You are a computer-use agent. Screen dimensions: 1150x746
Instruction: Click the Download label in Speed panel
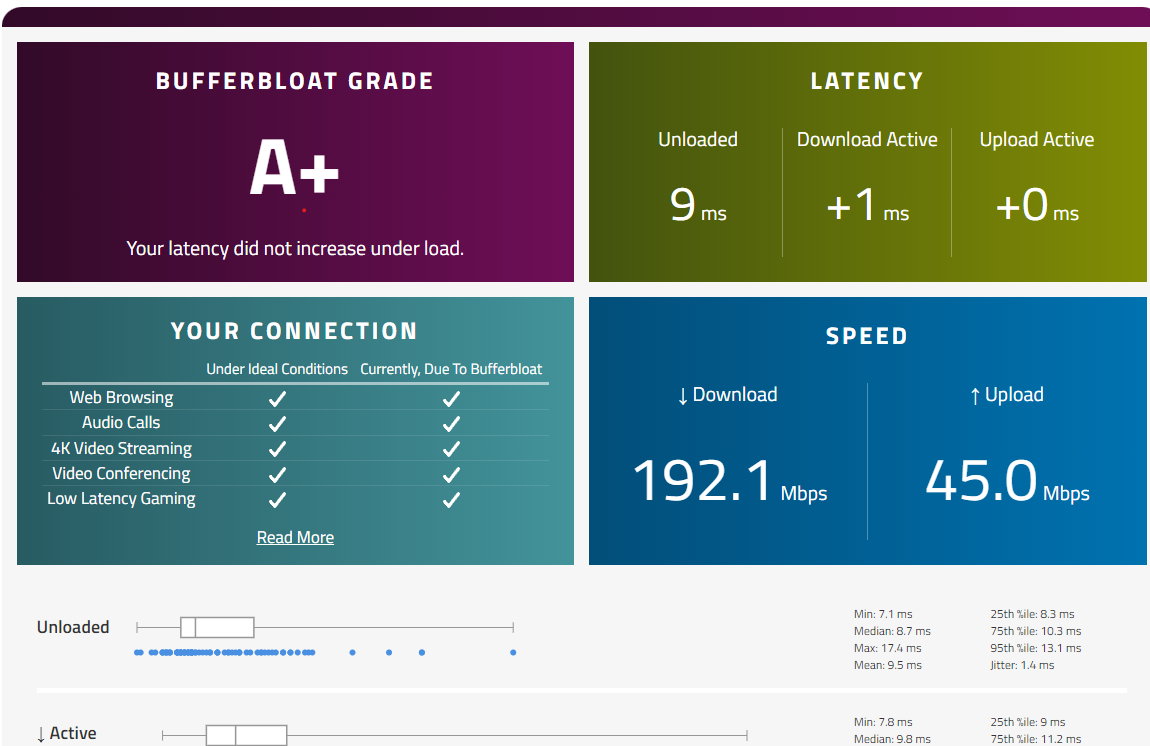728,395
